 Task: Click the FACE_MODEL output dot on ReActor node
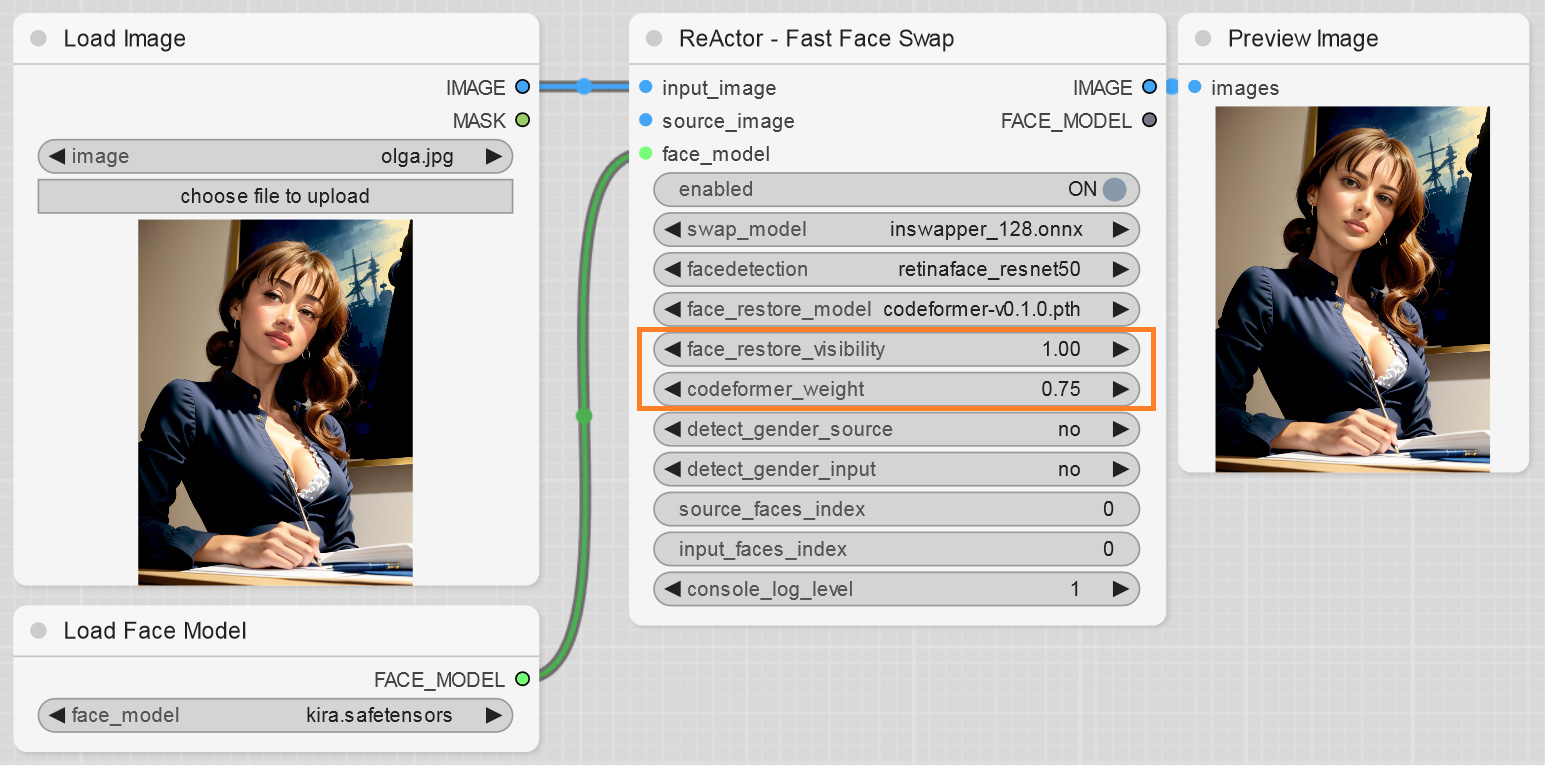[1149, 120]
